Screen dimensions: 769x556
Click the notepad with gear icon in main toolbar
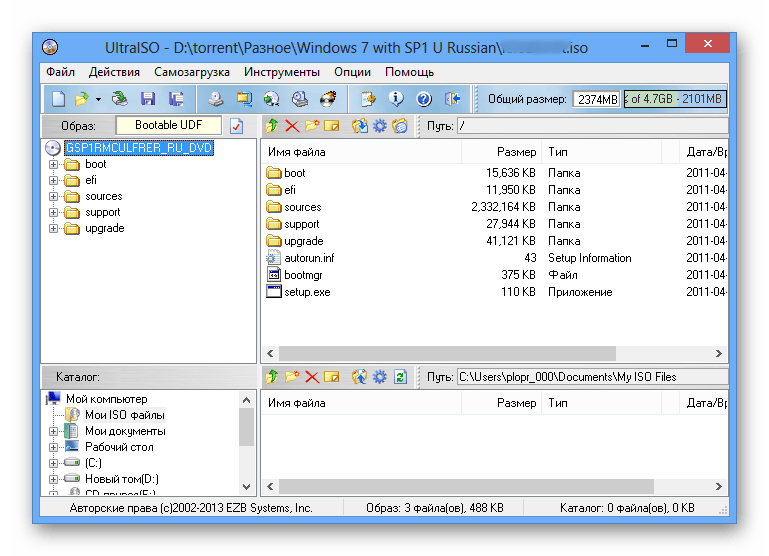[x=368, y=99]
